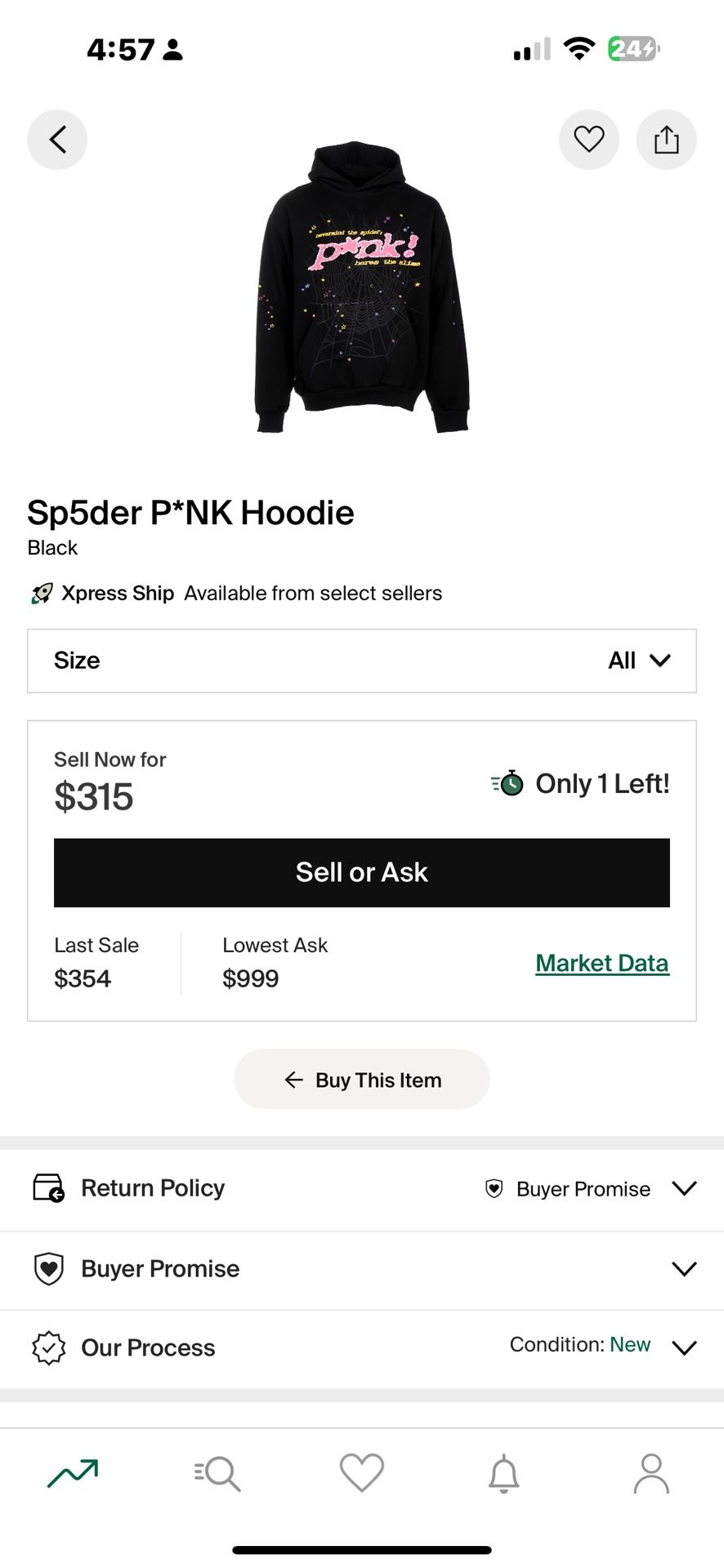Expand the Return Policy section
This screenshot has width=724, height=1568.
pyautogui.click(x=683, y=1188)
